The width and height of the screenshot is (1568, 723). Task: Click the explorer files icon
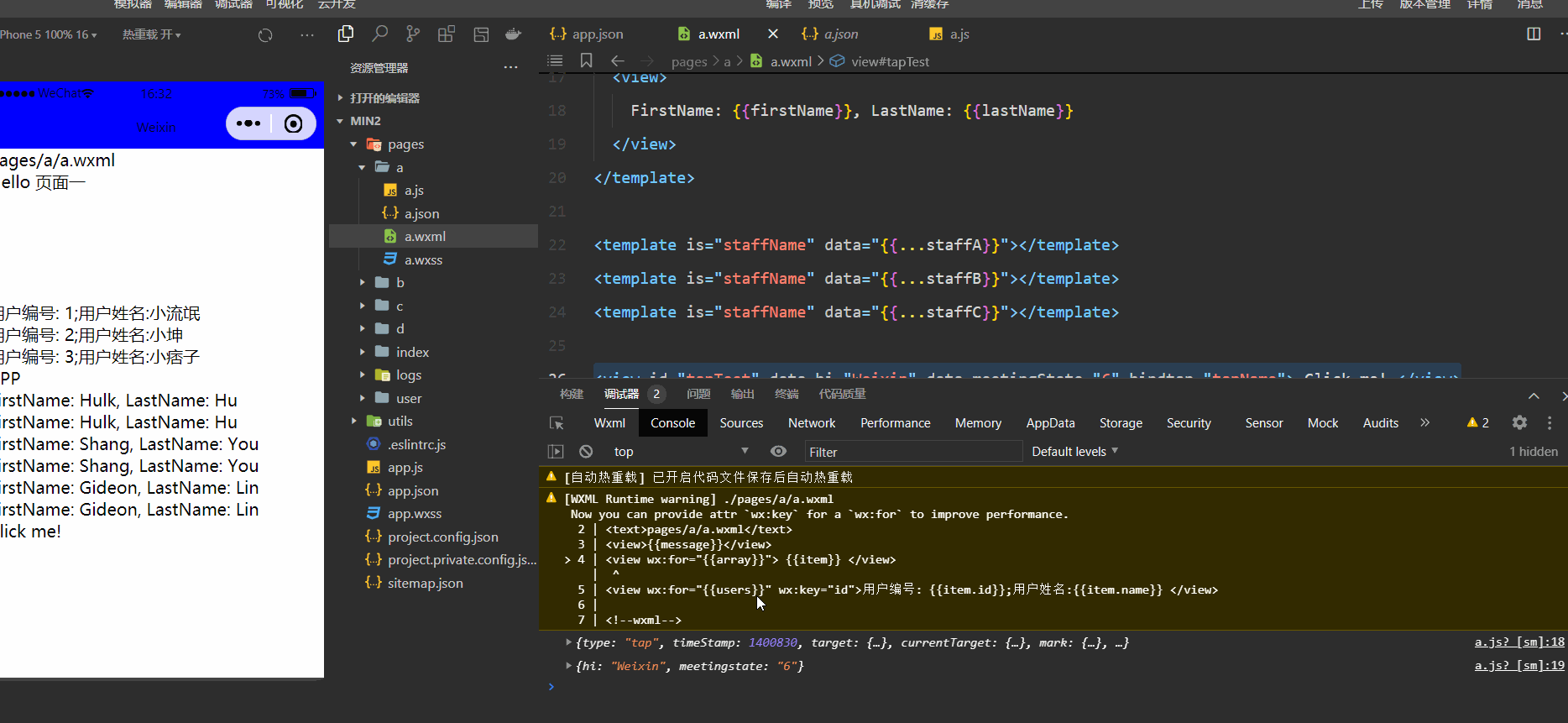345,34
